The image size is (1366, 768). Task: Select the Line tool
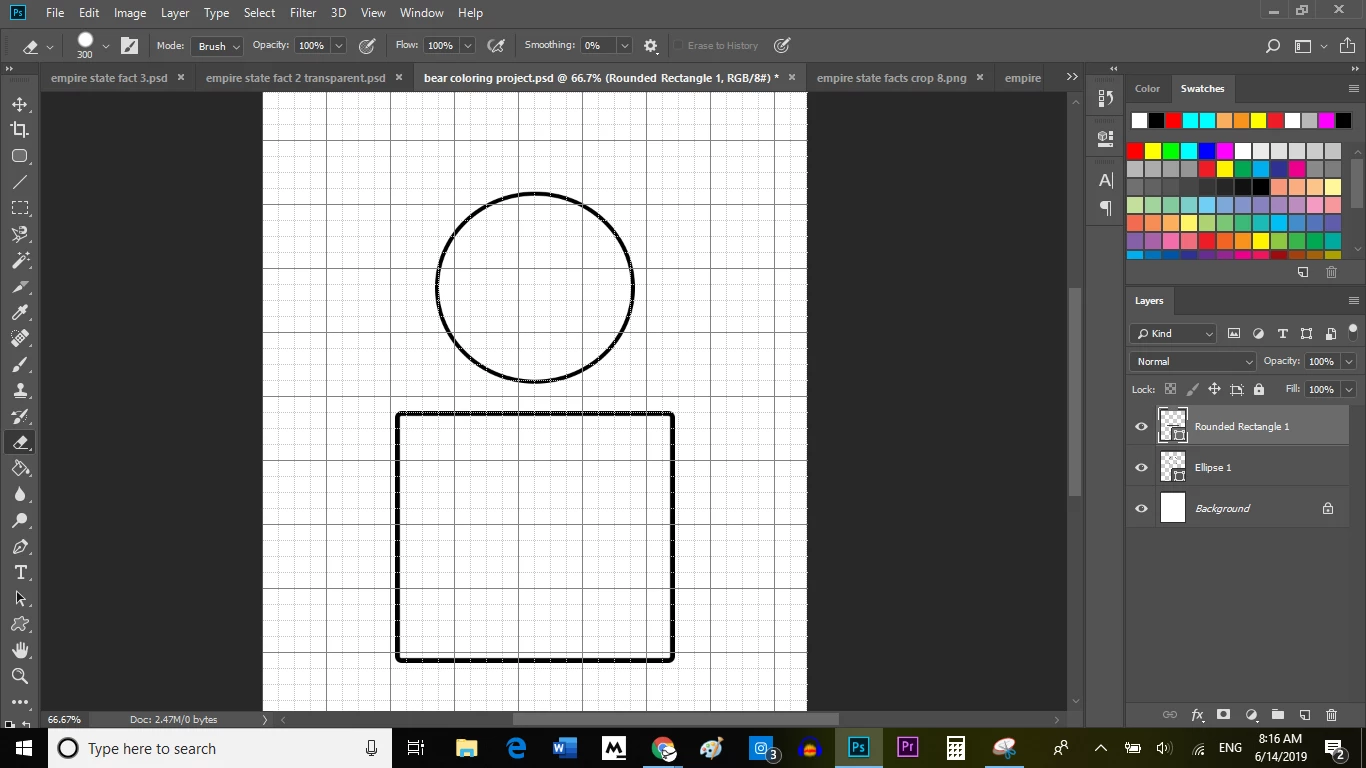[20, 182]
